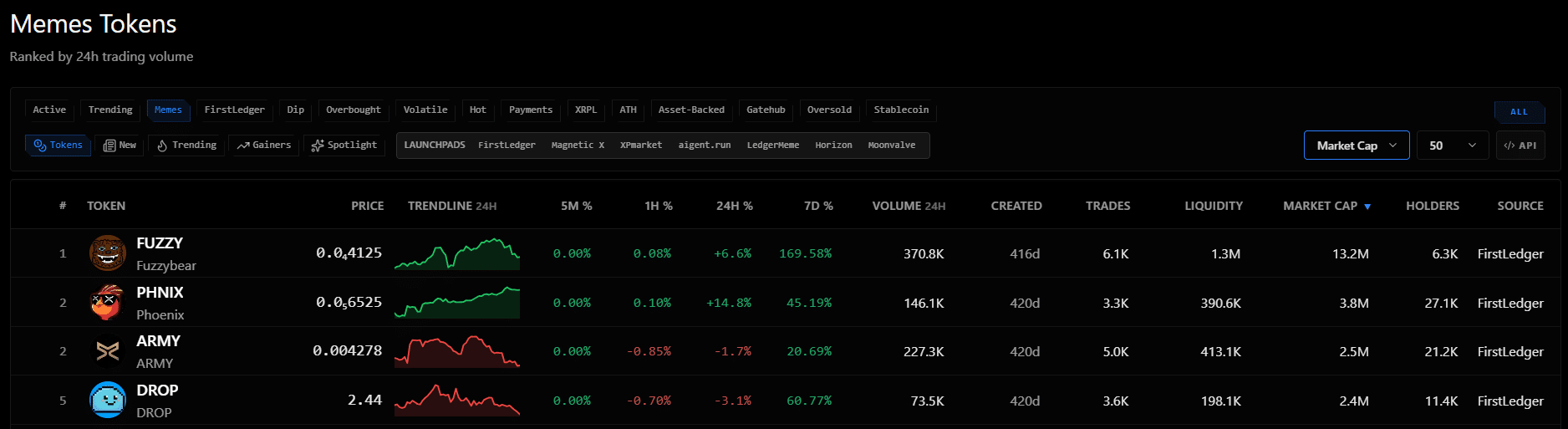Open the Moonvalve launchpad link
The height and width of the screenshot is (429, 1568).
pos(891,146)
